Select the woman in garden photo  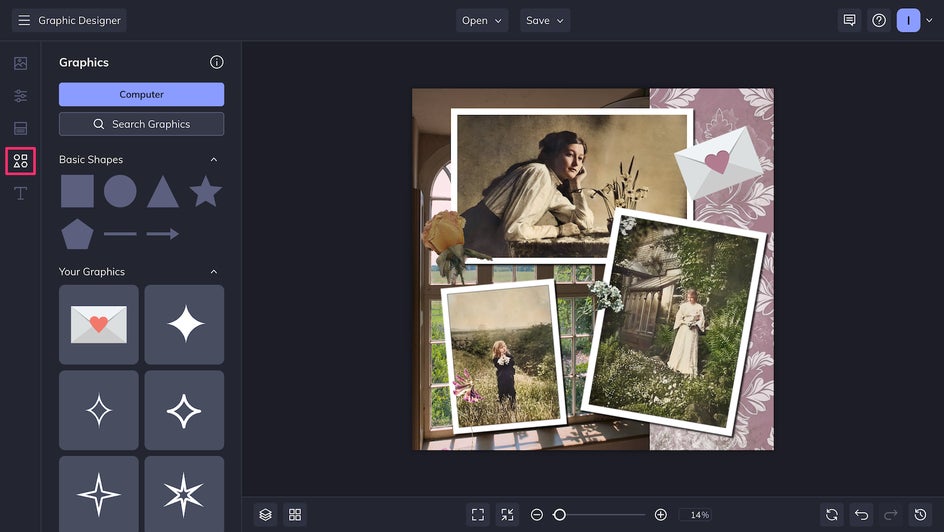pyautogui.click(x=674, y=323)
